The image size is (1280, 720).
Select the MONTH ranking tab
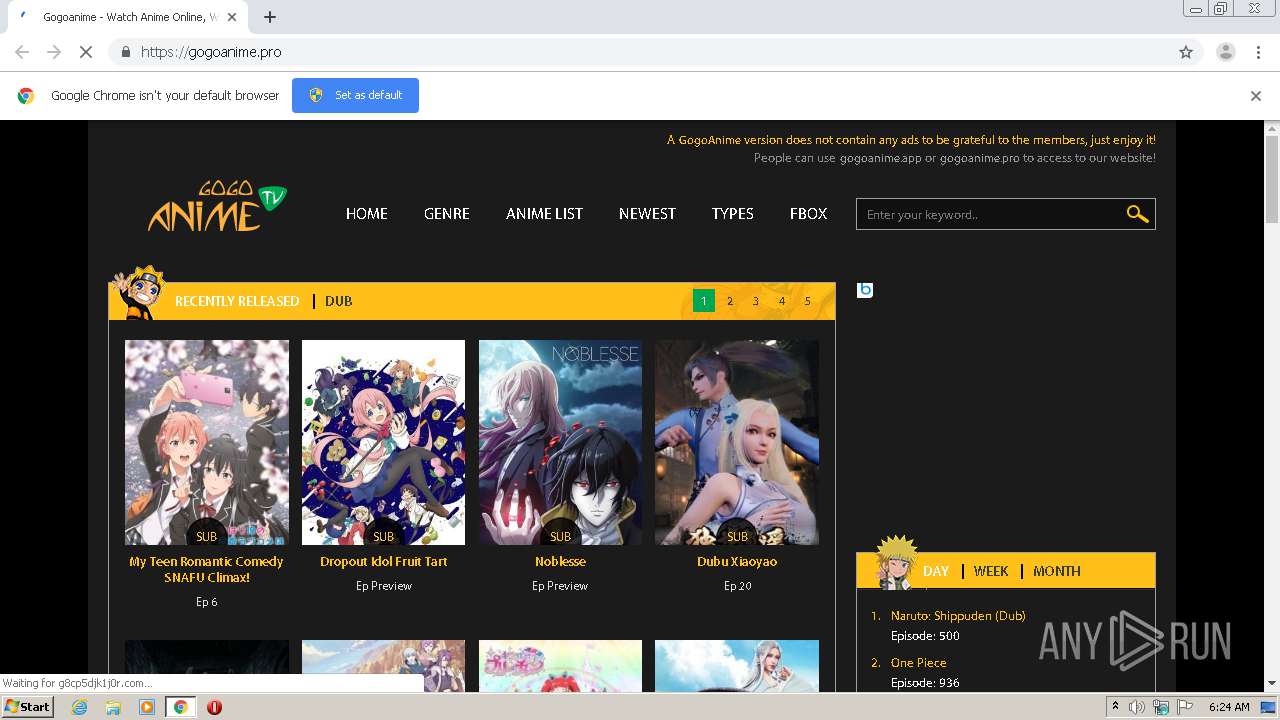[x=1057, y=571]
